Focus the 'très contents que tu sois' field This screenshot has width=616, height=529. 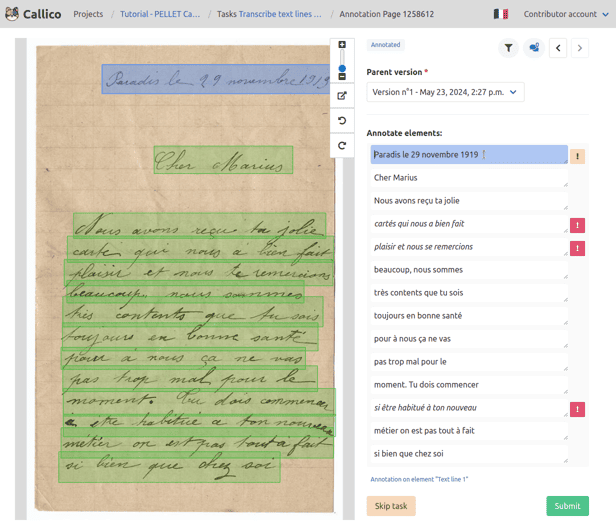click(x=469, y=293)
